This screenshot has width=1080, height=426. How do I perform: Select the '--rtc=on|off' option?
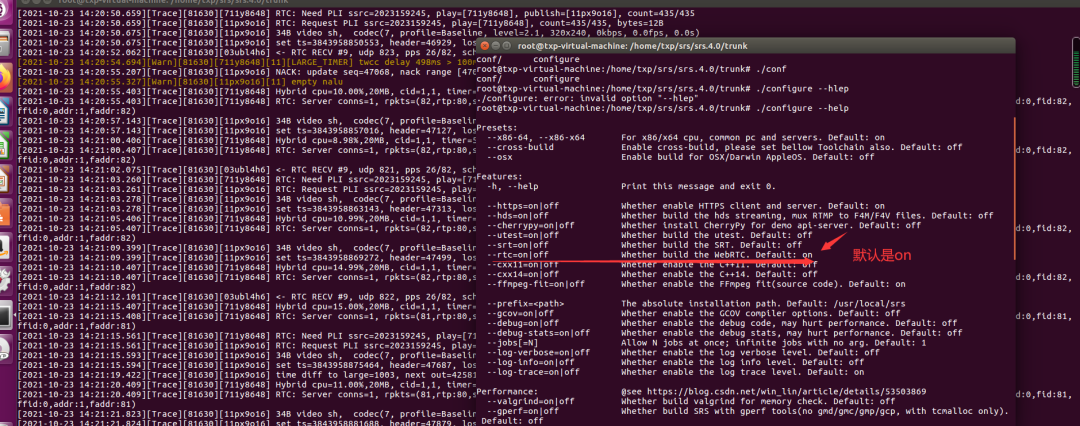click(518, 254)
